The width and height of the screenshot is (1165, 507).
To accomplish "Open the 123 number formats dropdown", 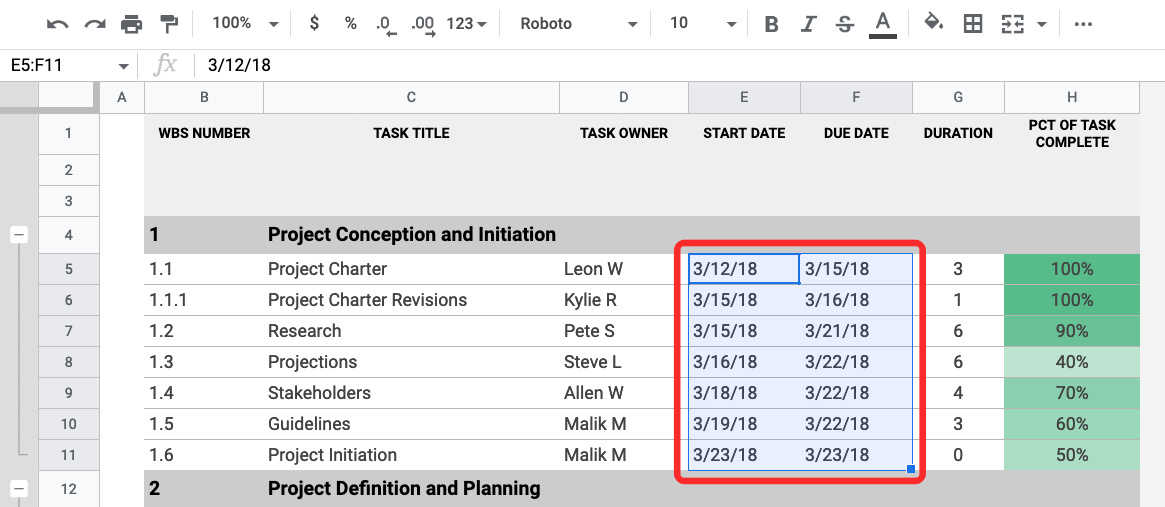I will pyautogui.click(x=467, y=24).
